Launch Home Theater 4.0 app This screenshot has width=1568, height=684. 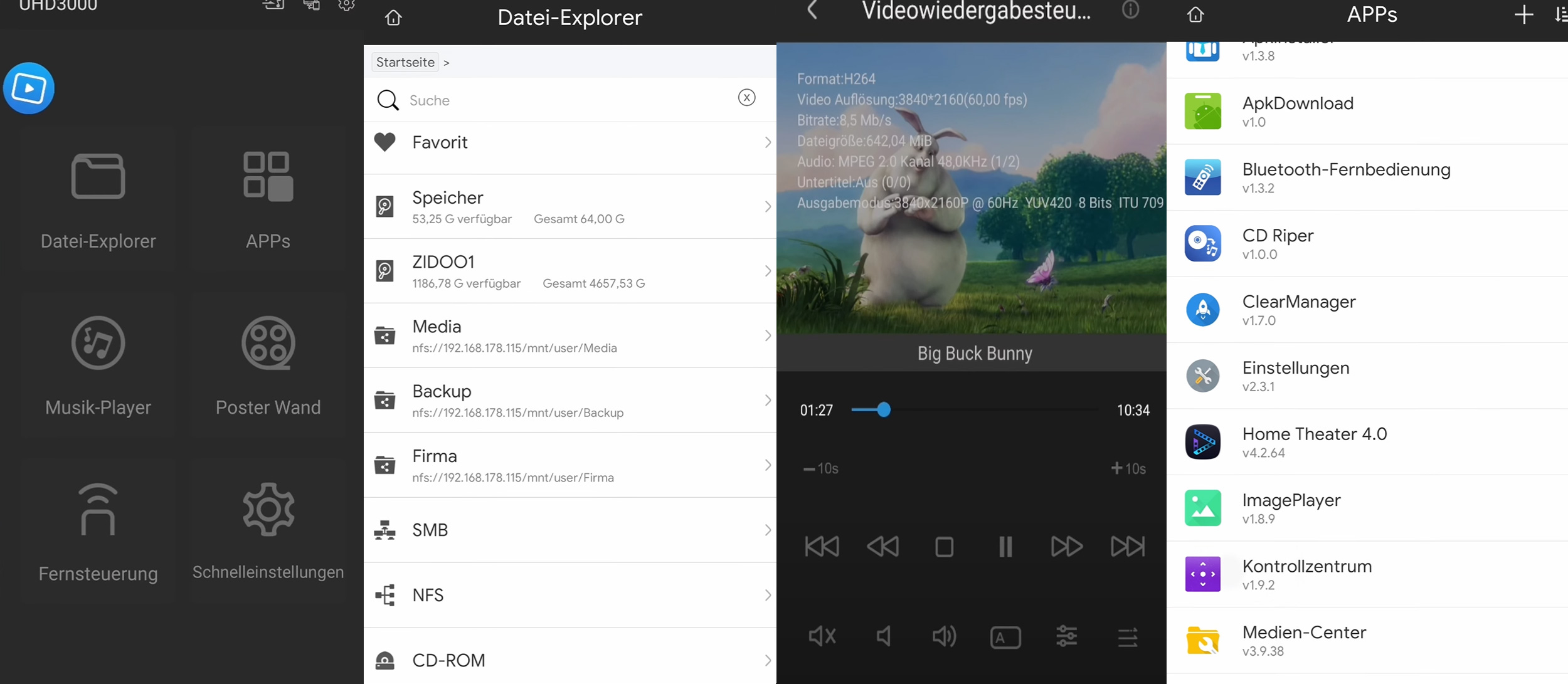(1367, 442)
